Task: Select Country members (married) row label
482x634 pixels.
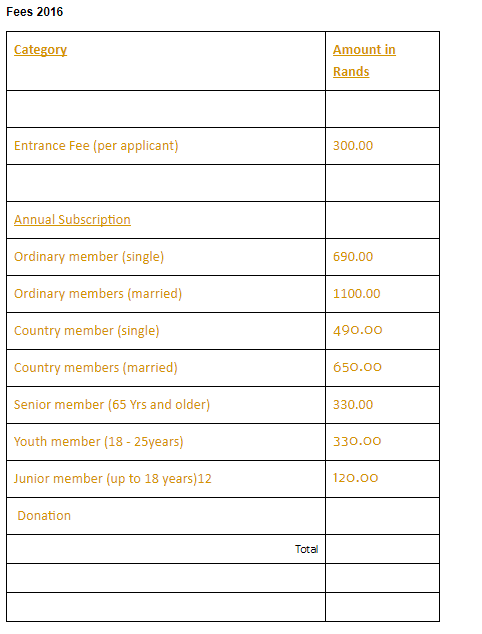Action: coord(96,368)
